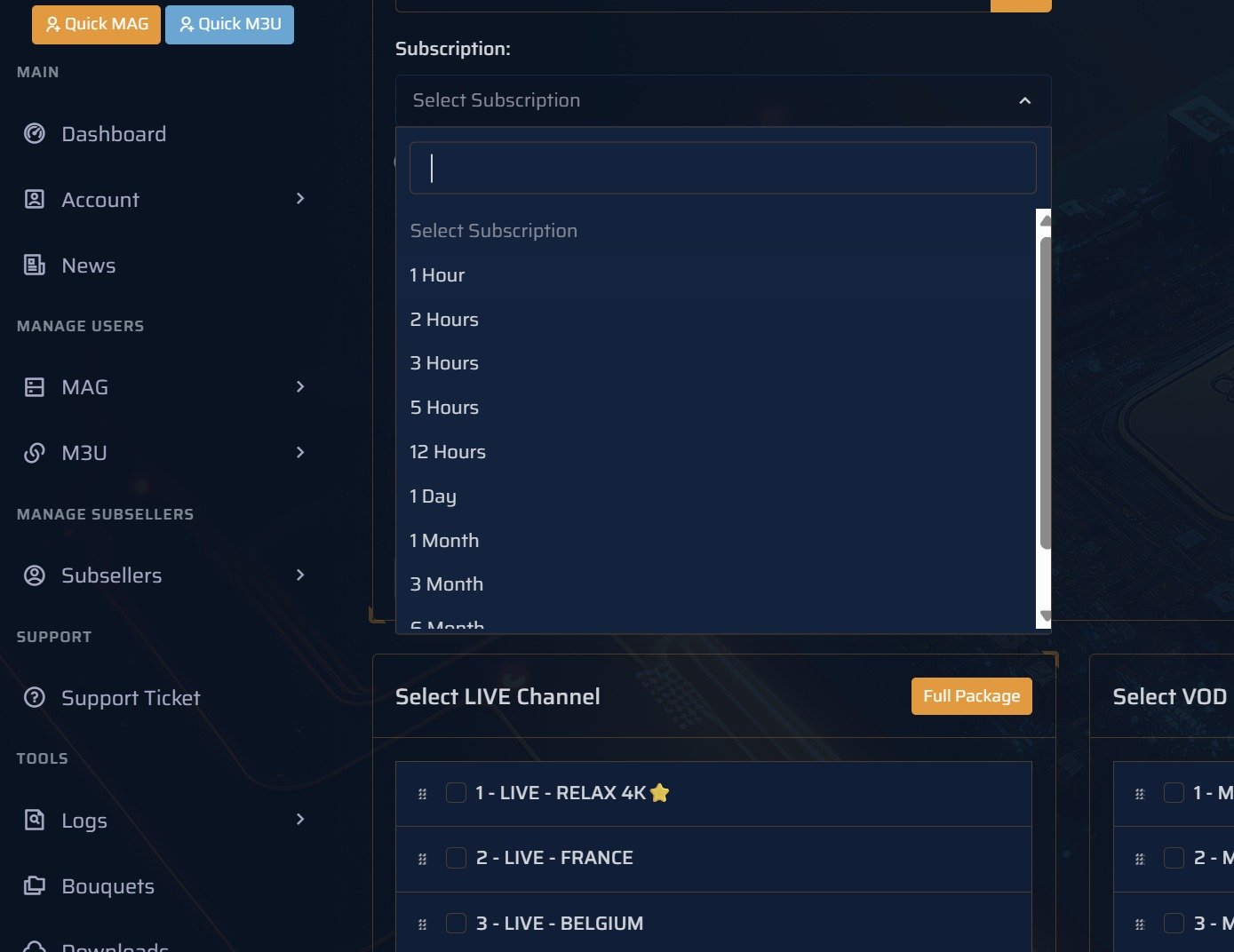Click the Support Ticket question icon
The width and height of the screenshot is (1234, 952).
point(35,698)
